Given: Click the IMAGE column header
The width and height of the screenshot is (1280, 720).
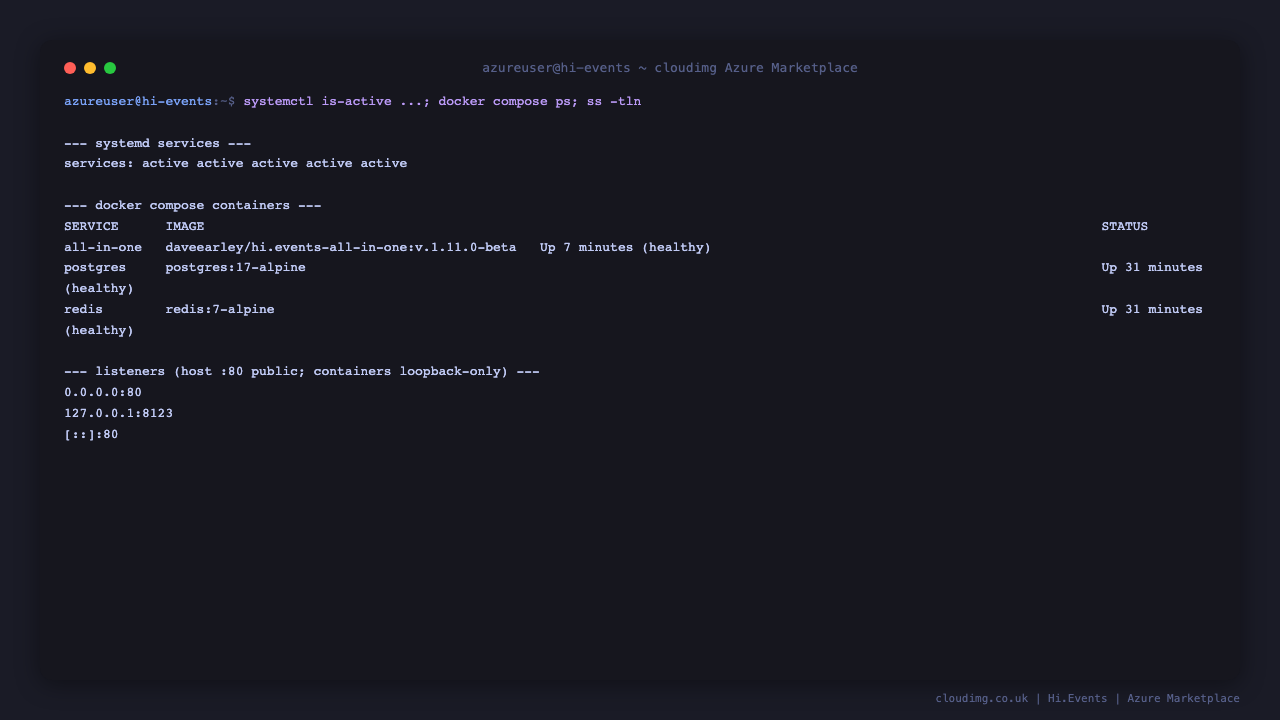Looking at the screenshot, I should point(185,226).
